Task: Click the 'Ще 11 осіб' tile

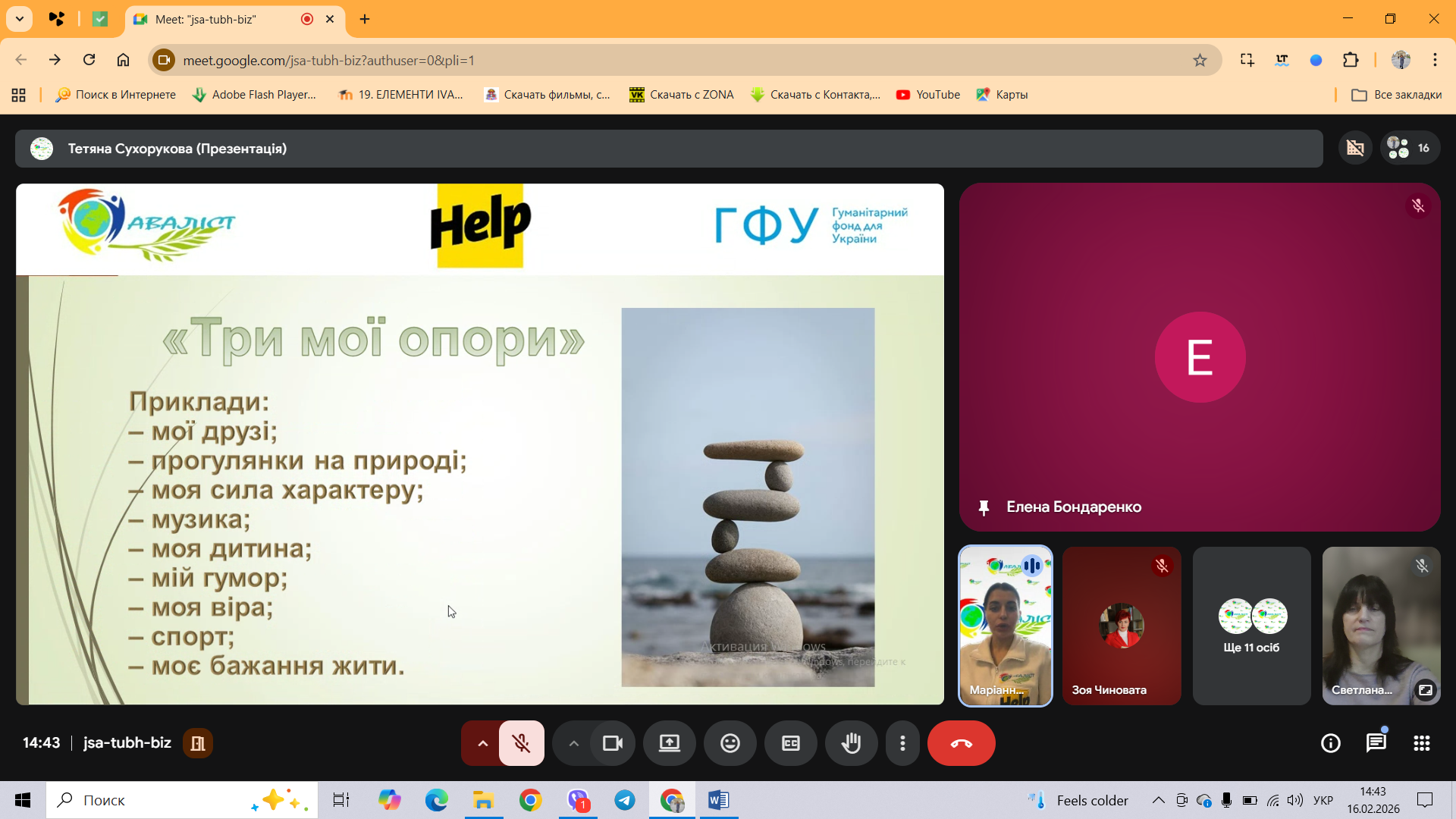Action: coord(1251,626)
